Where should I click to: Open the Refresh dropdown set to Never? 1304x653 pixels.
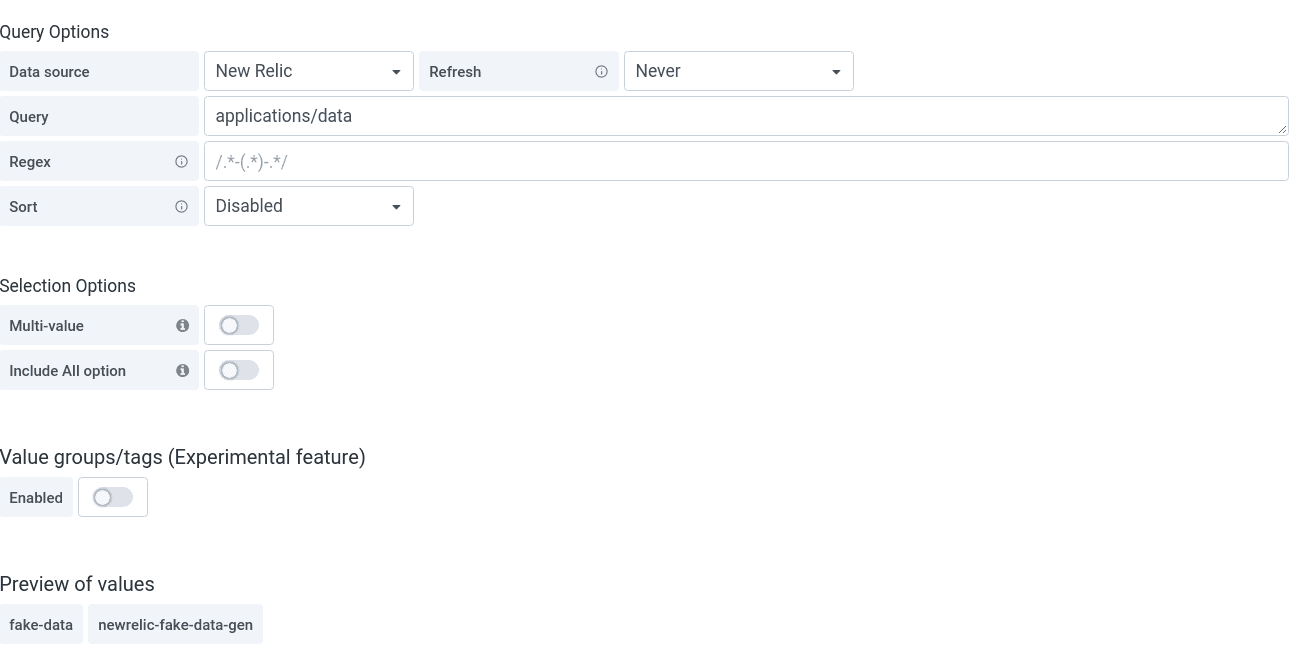[x=738, y=72]
